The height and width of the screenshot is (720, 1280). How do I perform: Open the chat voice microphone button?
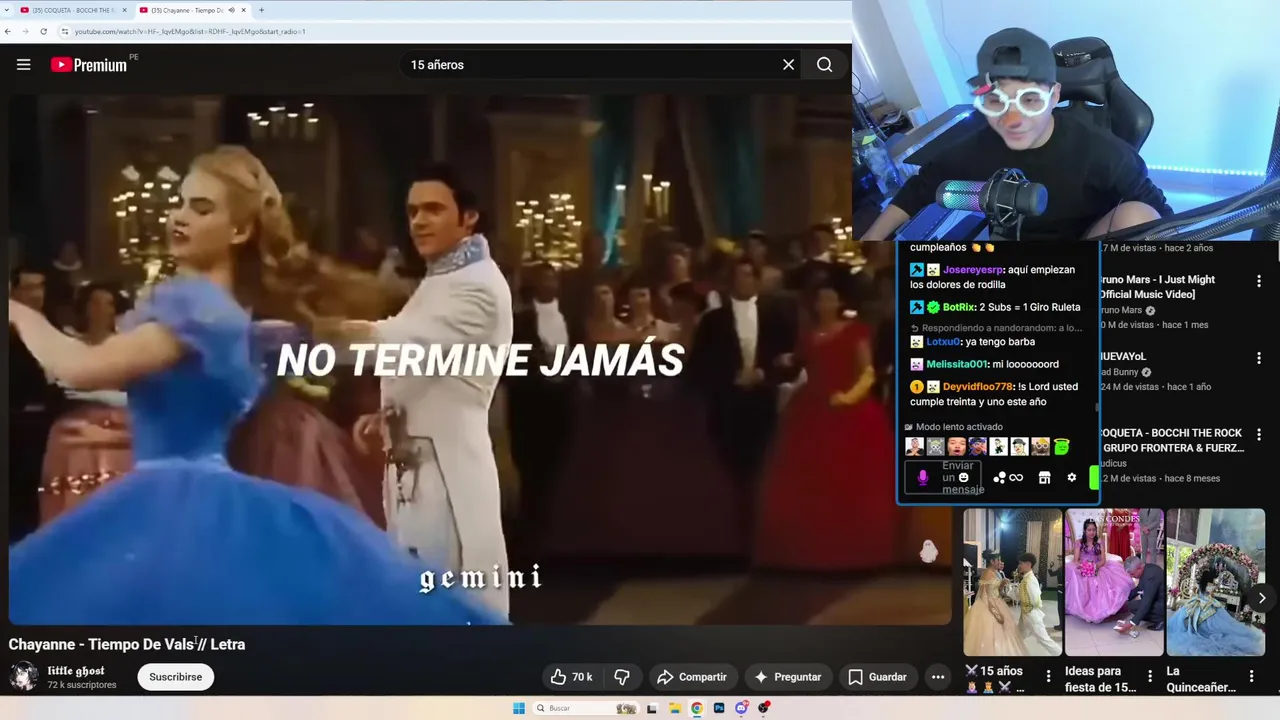[923, 477]
